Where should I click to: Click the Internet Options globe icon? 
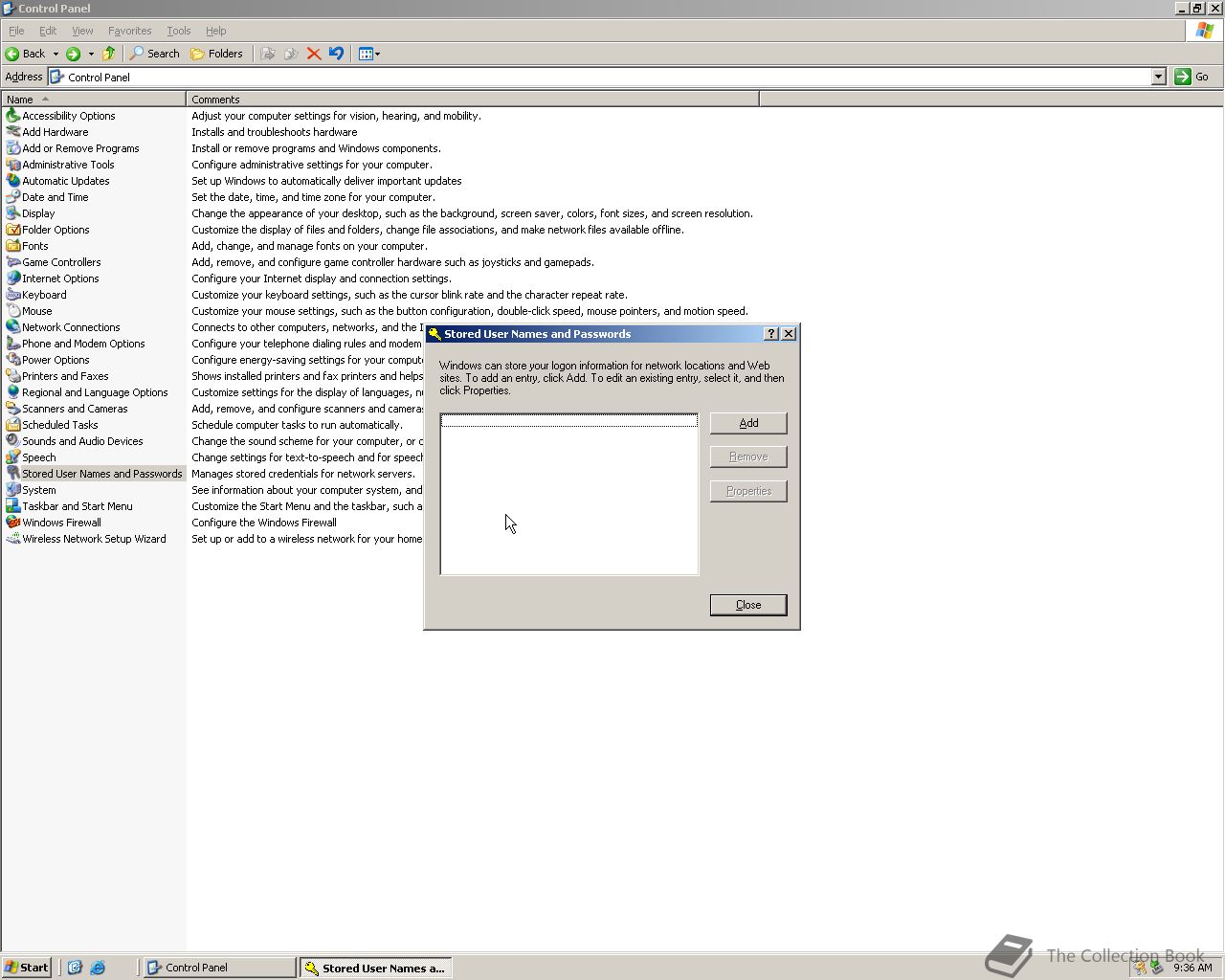coord(12,278)
